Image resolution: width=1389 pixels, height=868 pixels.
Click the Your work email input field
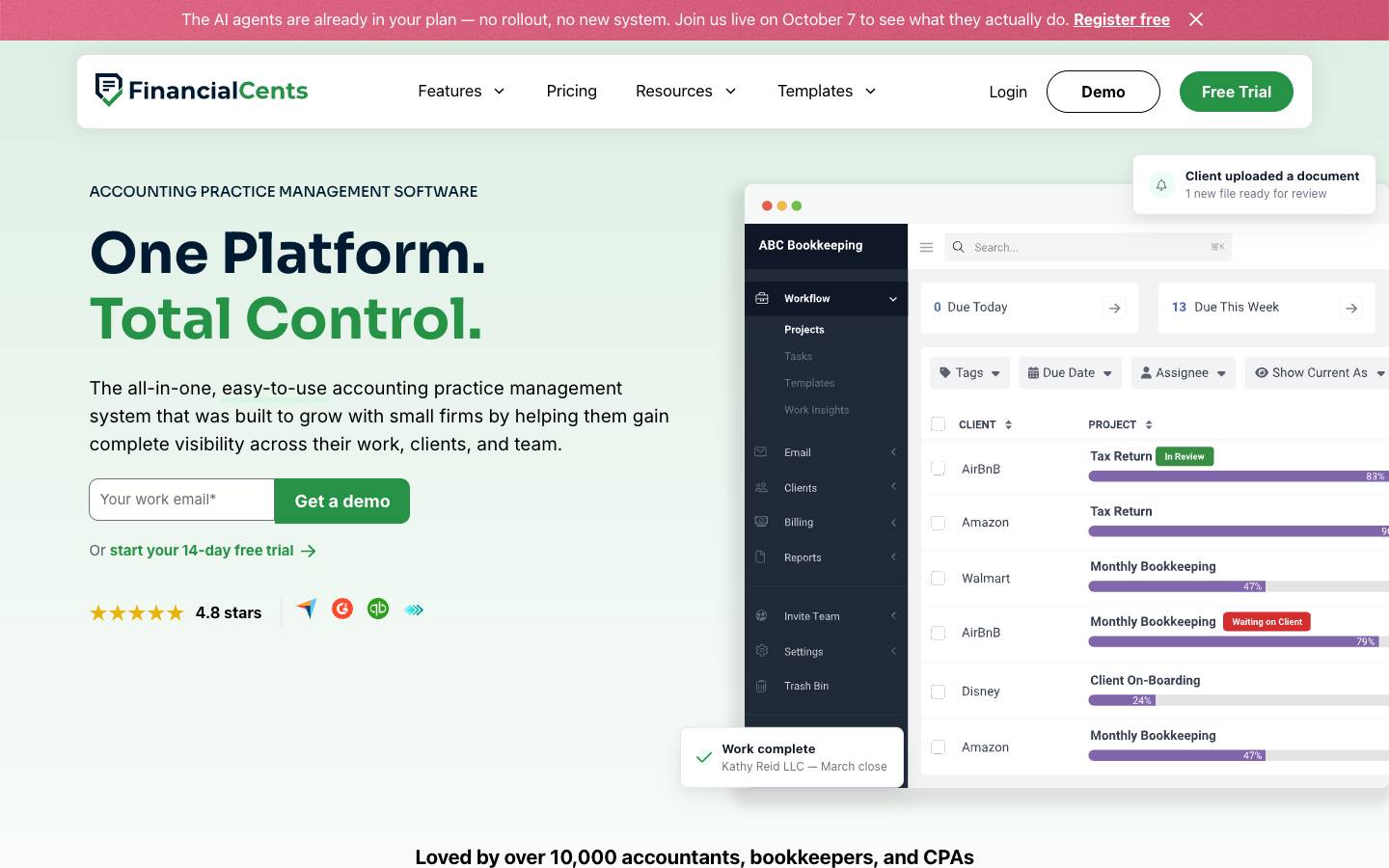[x=182, y=500]
